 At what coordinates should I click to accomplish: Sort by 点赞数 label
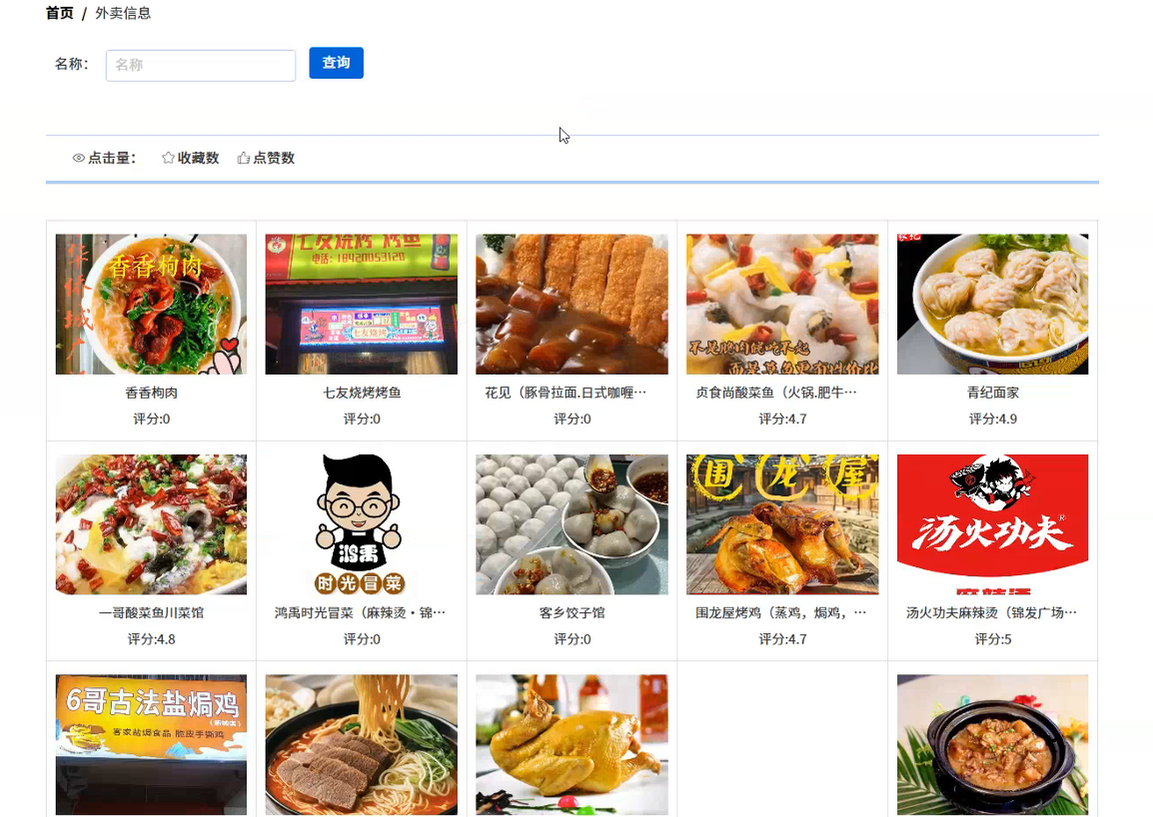pyautogui.click(x=274, y=158)
